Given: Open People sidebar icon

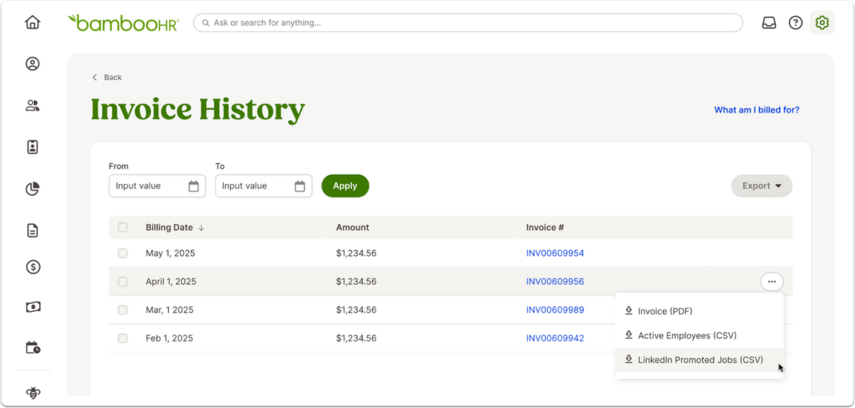Looking at the screenshot, I should (x=33, y=105).
